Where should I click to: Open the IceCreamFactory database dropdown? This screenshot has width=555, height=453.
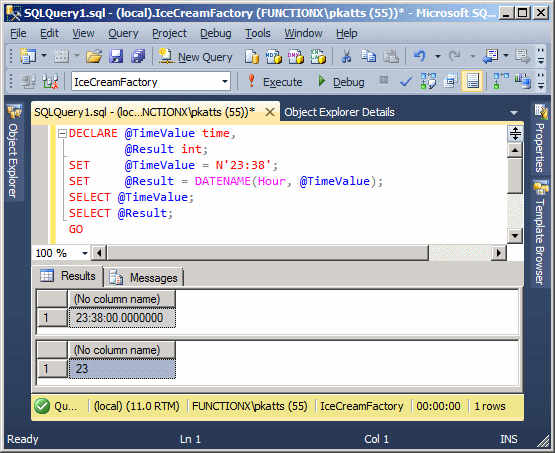224,82
